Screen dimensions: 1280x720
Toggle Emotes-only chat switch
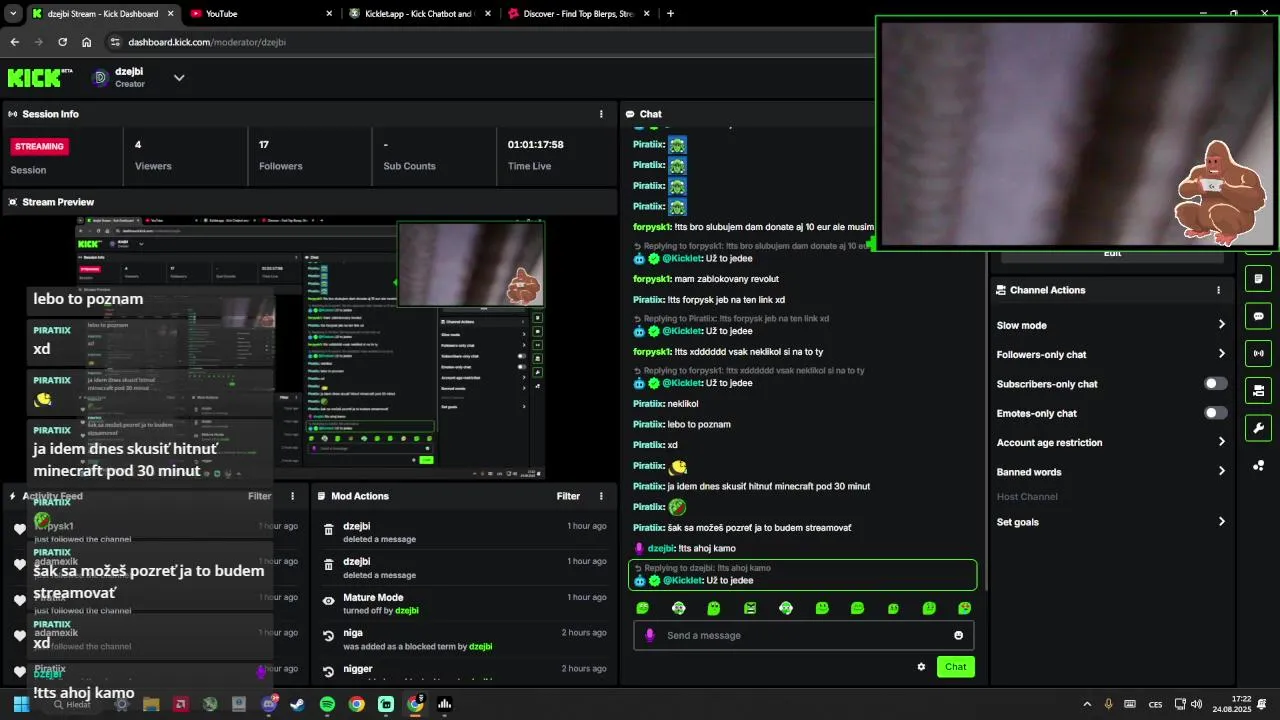pos(1215,413)
